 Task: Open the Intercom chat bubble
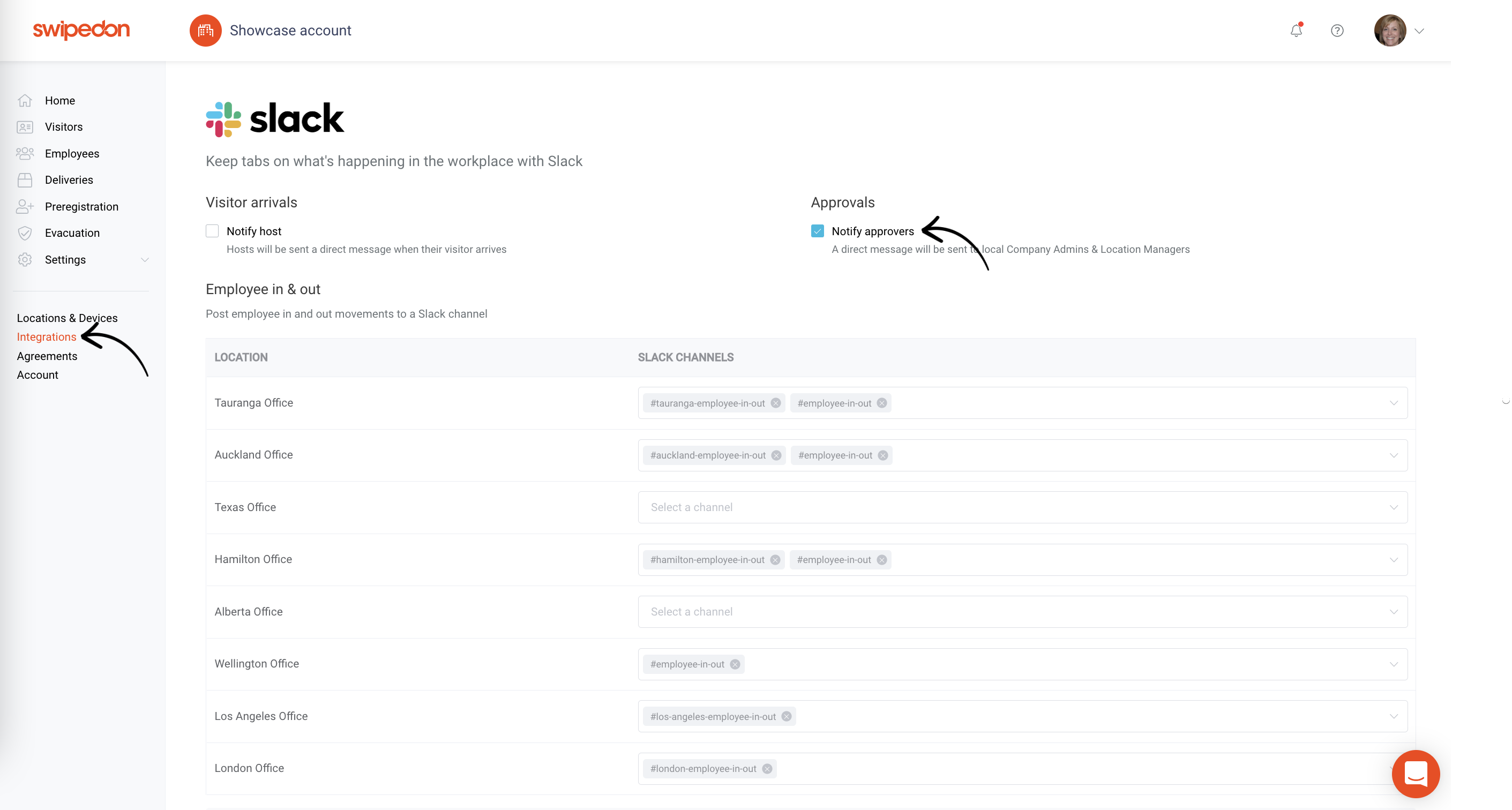coord(1415,774)
